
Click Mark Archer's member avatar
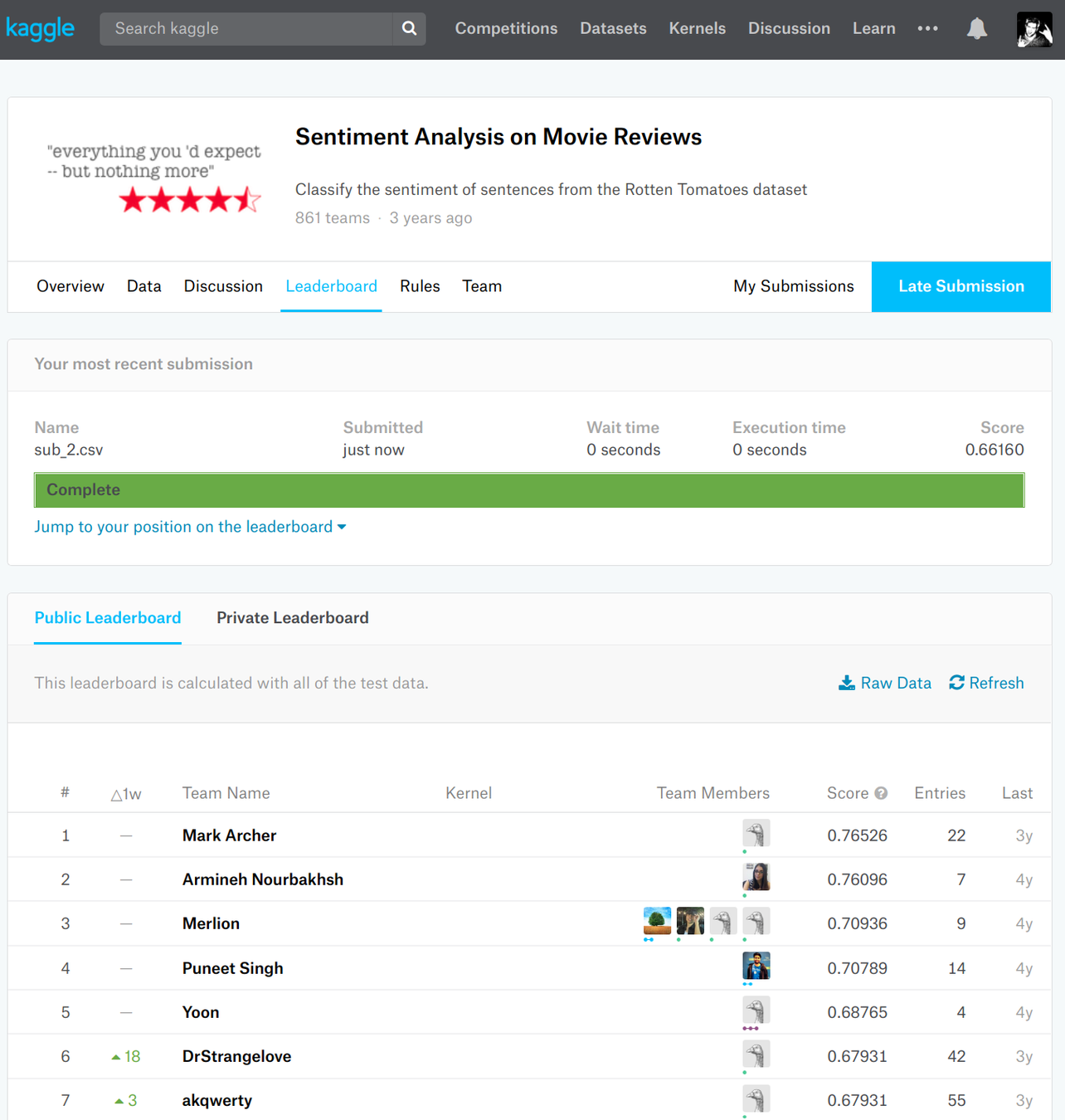coord(756,833)
